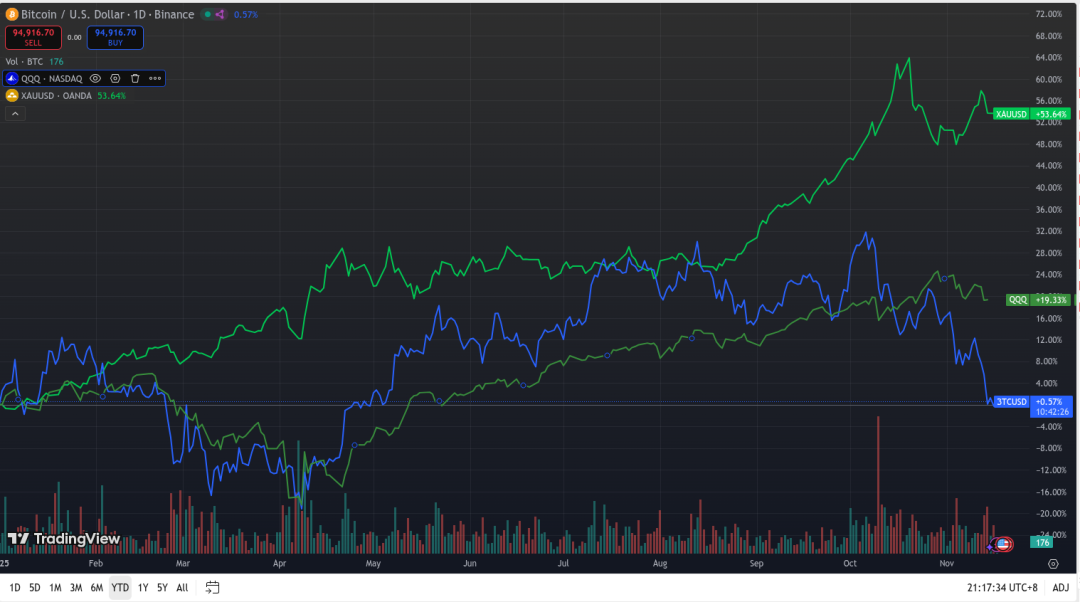Switch to the 5D time range
1080x602 pixels.
coord(34,588)
